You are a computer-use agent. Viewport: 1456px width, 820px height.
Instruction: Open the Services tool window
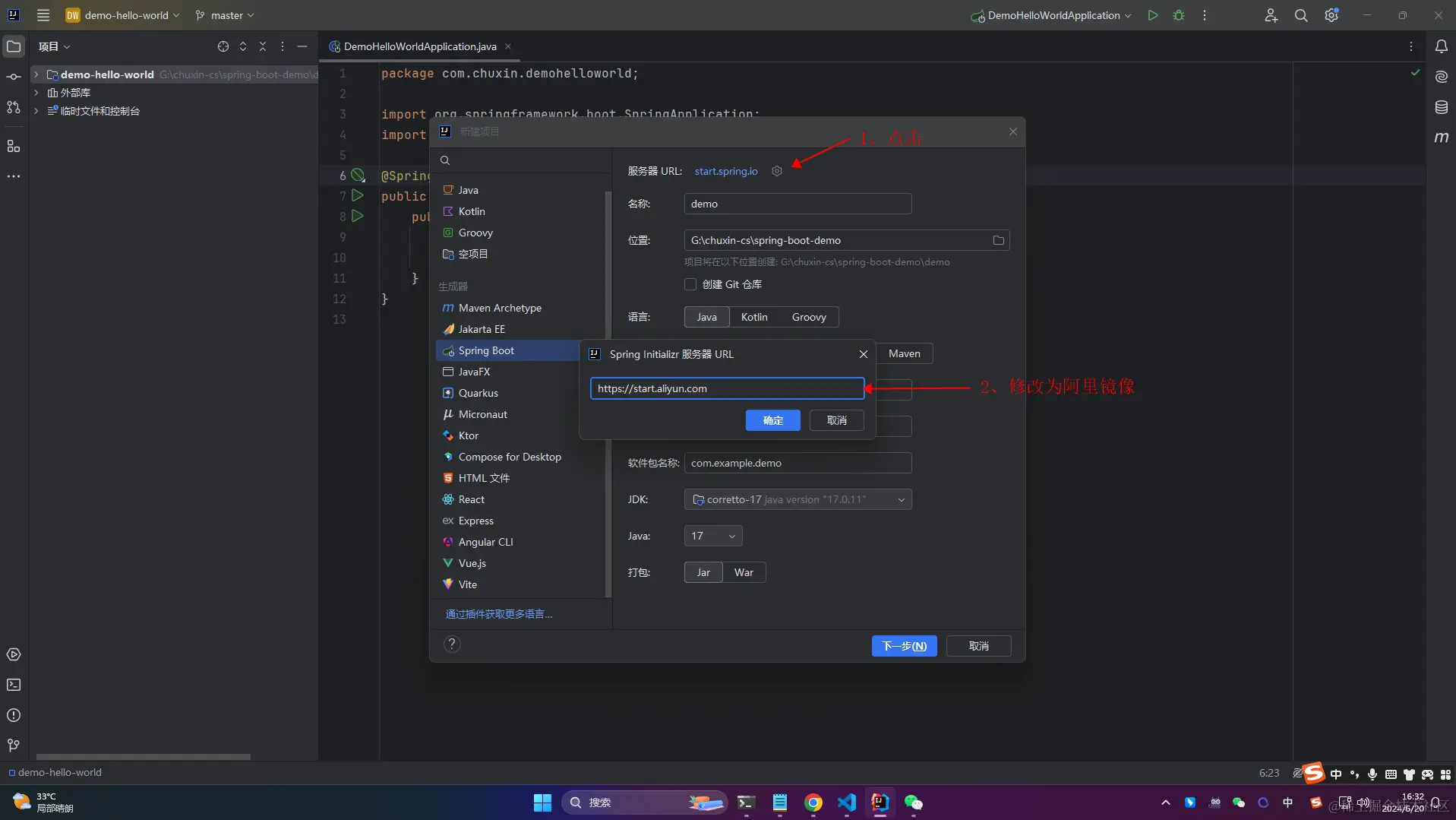pyautogui.click(x=14, y=654)
